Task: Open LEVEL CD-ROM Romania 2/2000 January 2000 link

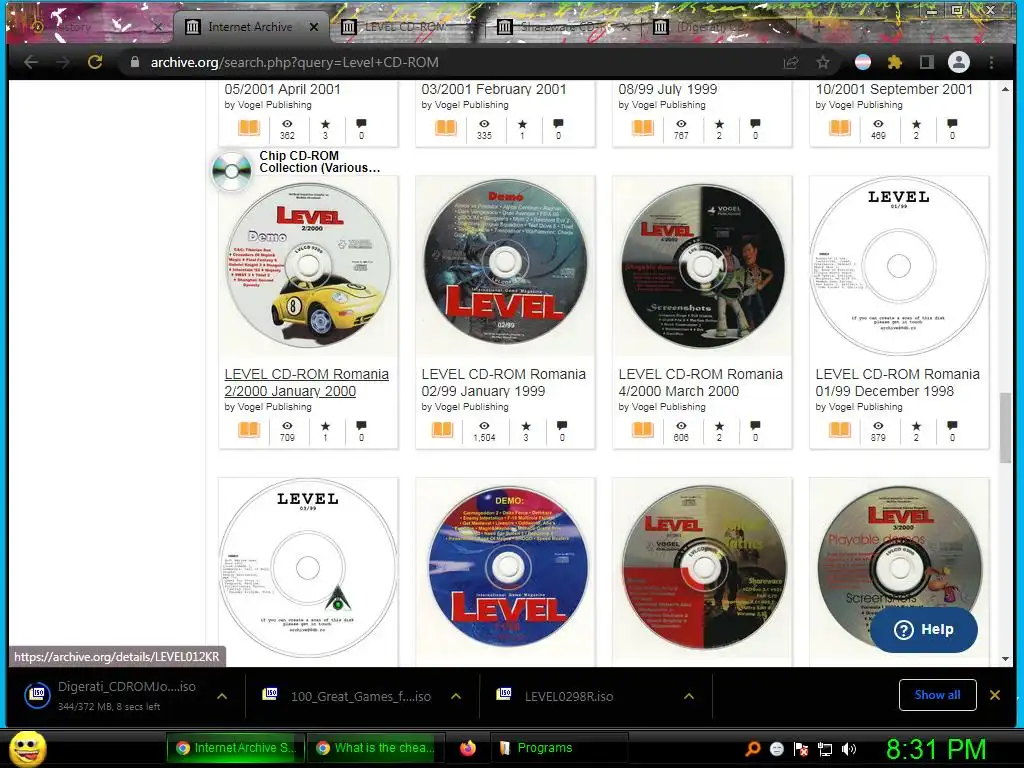Action: [x=306, y=383]
